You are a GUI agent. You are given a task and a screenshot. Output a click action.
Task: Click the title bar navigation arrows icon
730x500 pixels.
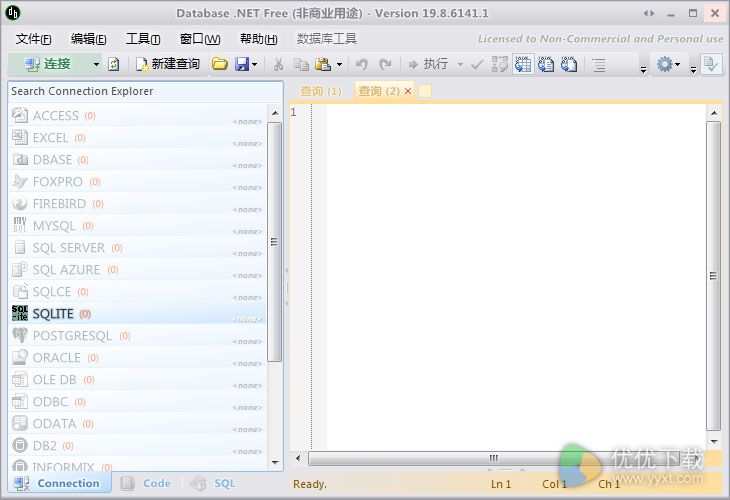[649, 13]
